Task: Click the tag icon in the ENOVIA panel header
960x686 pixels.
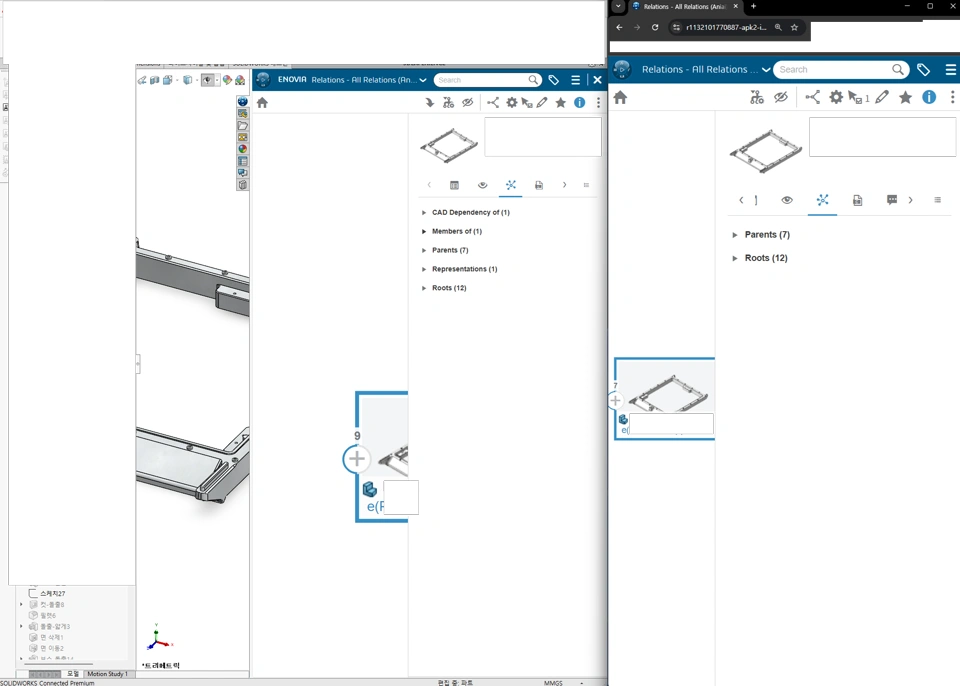Action: (x=553, y=80)
